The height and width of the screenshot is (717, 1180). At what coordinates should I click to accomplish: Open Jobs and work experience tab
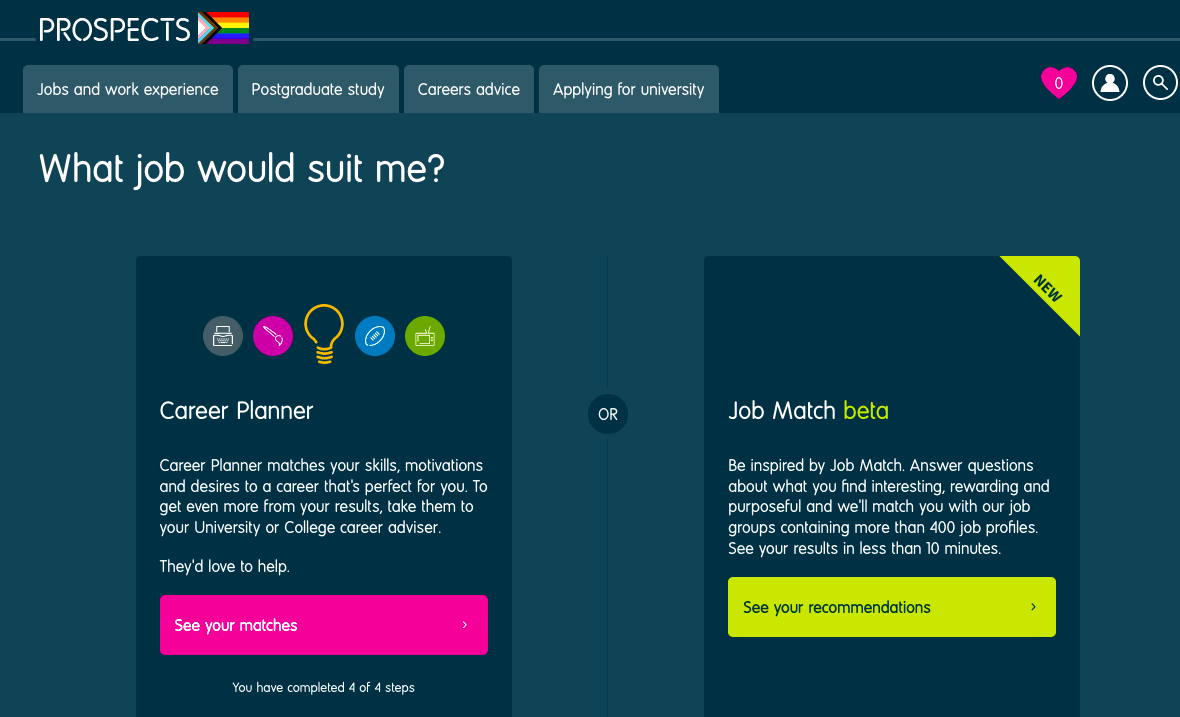(128, 90)
